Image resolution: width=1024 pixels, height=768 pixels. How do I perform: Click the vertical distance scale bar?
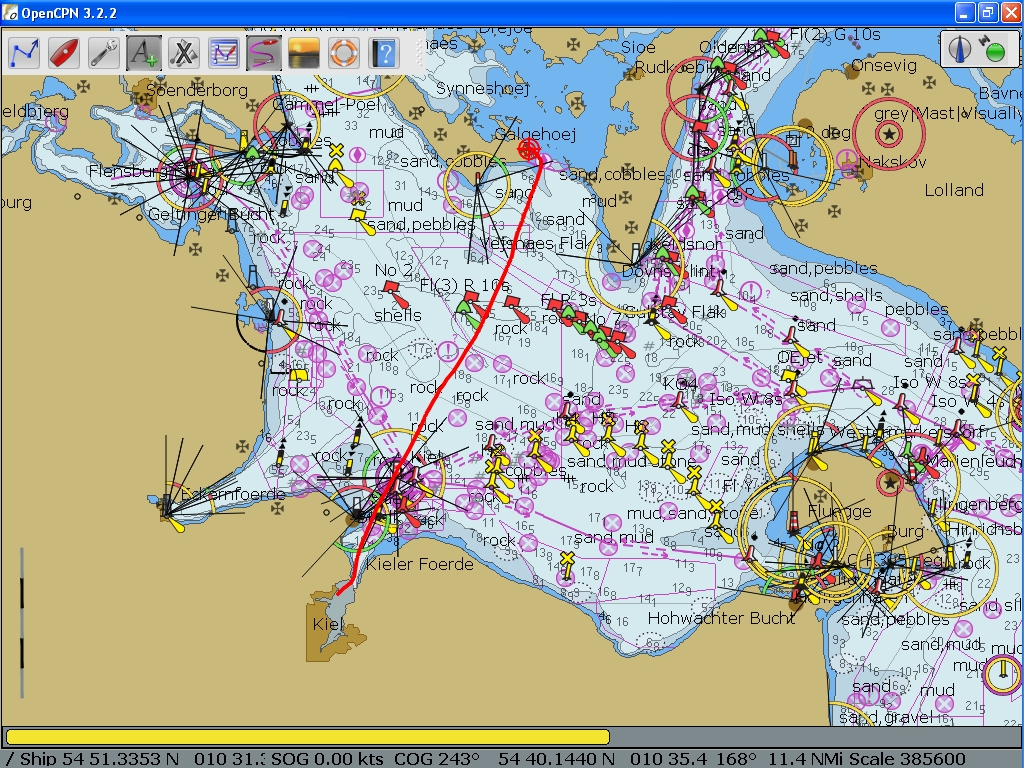click(22, 623)
